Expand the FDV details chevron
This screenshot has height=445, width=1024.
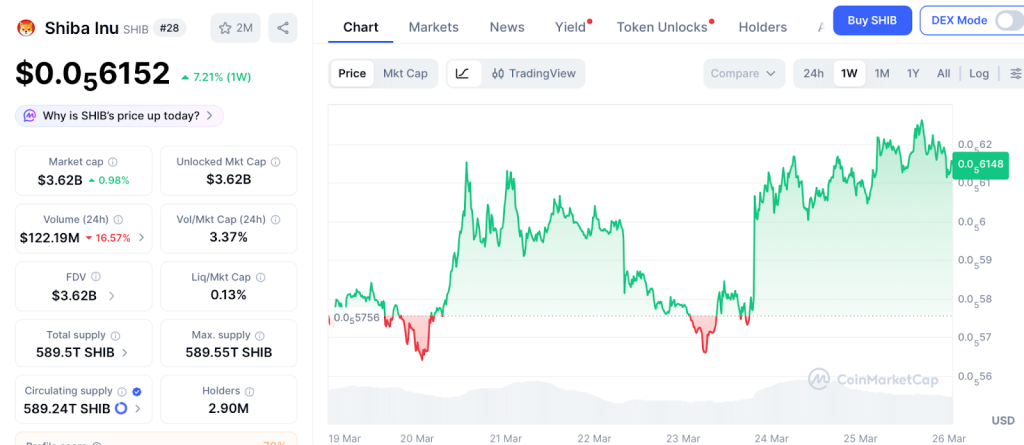110,296
